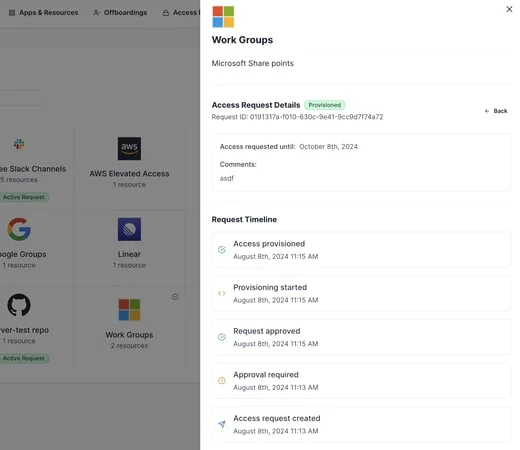This screenshot has height=450, width=520.
Task: Switch to the Offboardings tab
Action: (x=120, y=13)
